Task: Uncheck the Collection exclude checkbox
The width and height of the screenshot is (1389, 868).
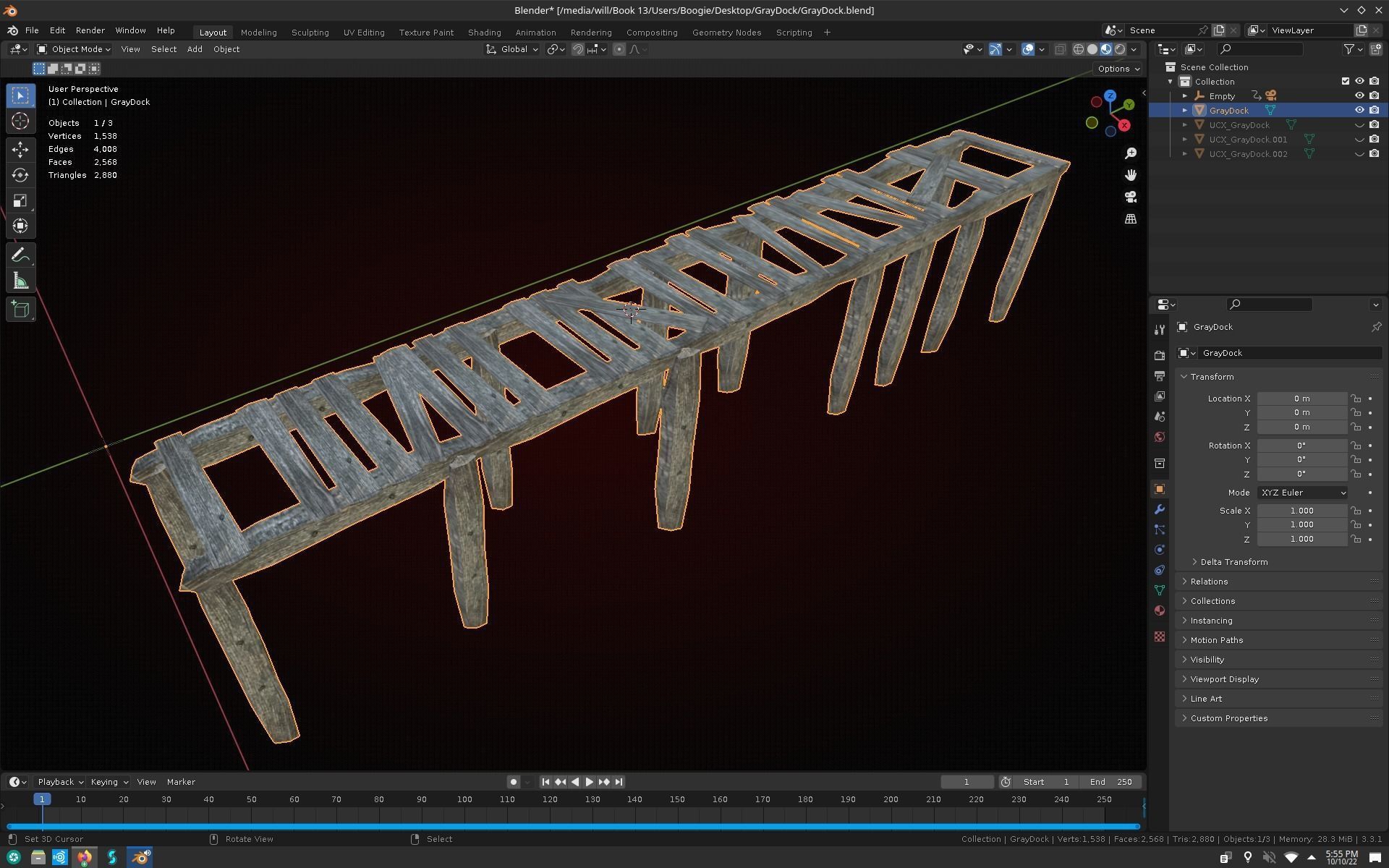Action: pyautogui.click(x=1346, y=82)
